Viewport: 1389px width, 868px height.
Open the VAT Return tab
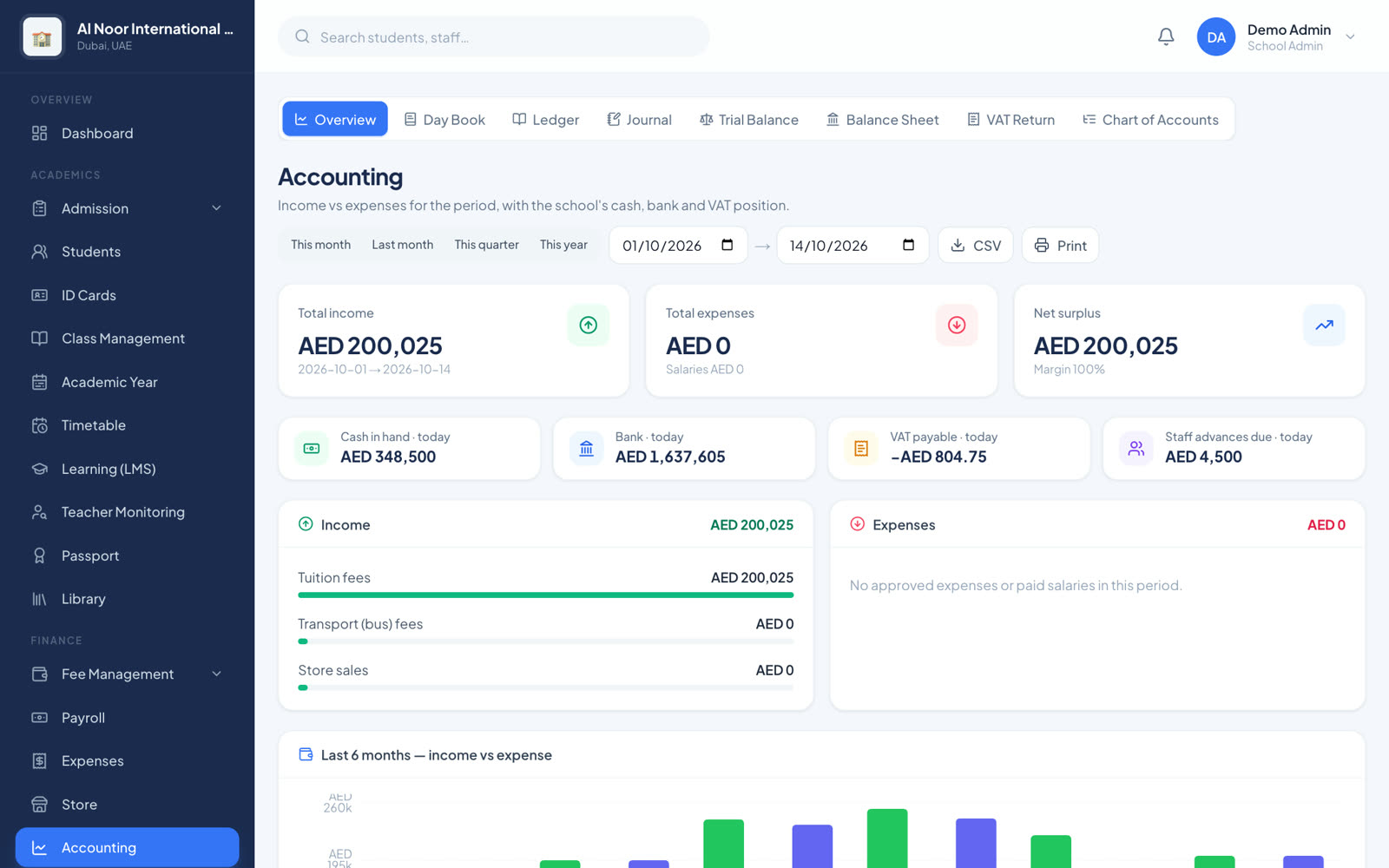coord(1011,120)
